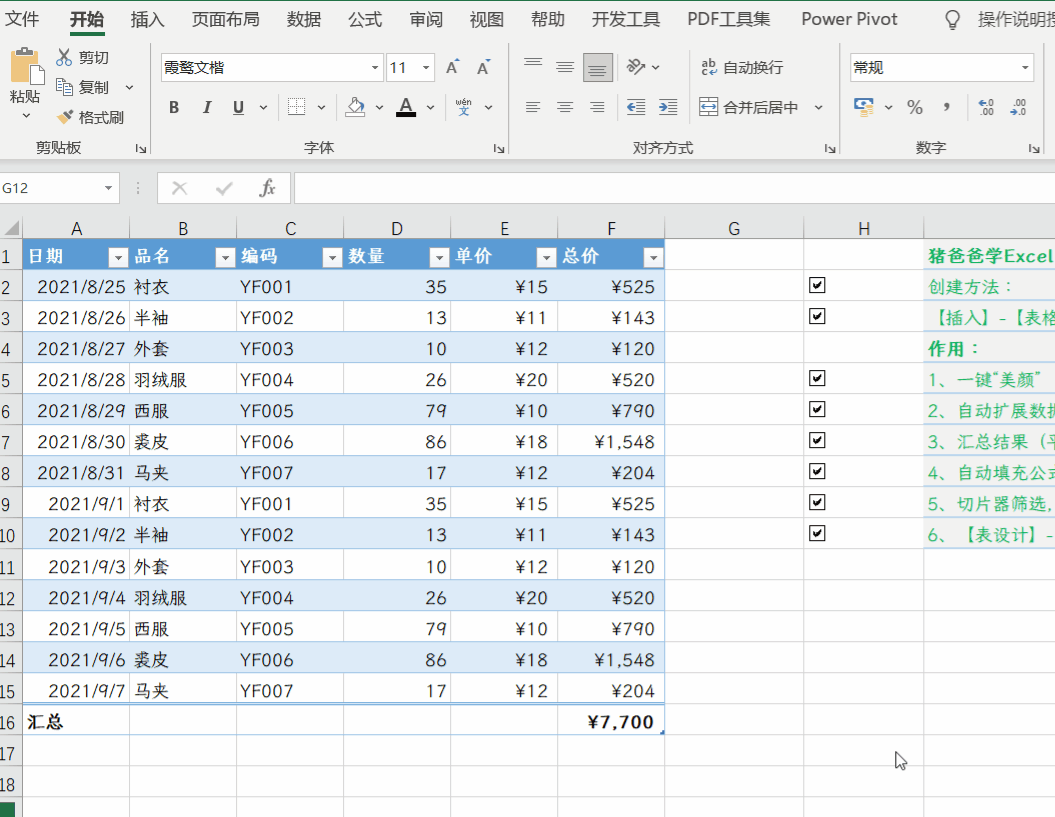Toggle the checkbox in row 10

click(817, 534)
